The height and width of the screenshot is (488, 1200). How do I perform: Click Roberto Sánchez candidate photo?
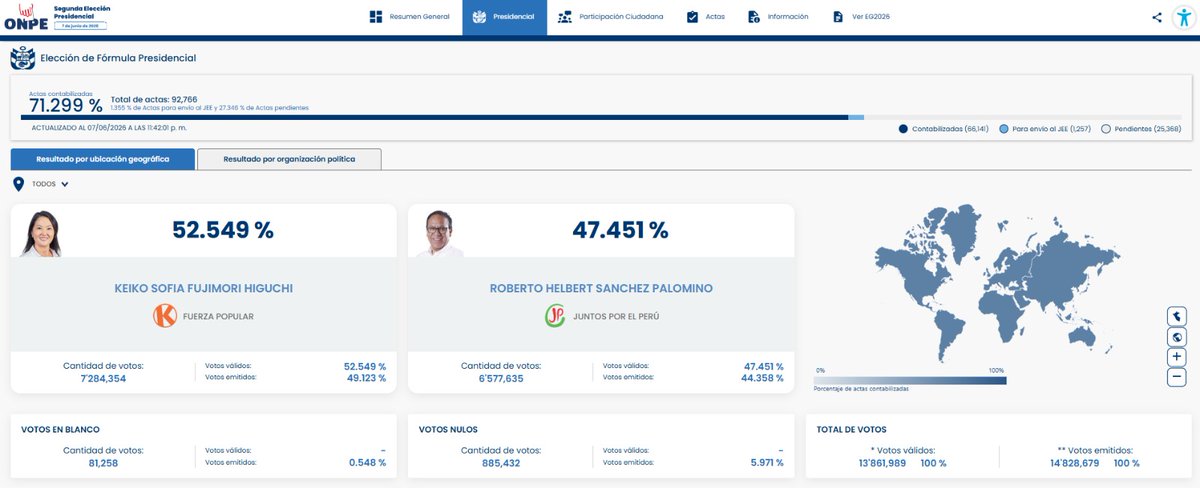(x=439, y=234)
